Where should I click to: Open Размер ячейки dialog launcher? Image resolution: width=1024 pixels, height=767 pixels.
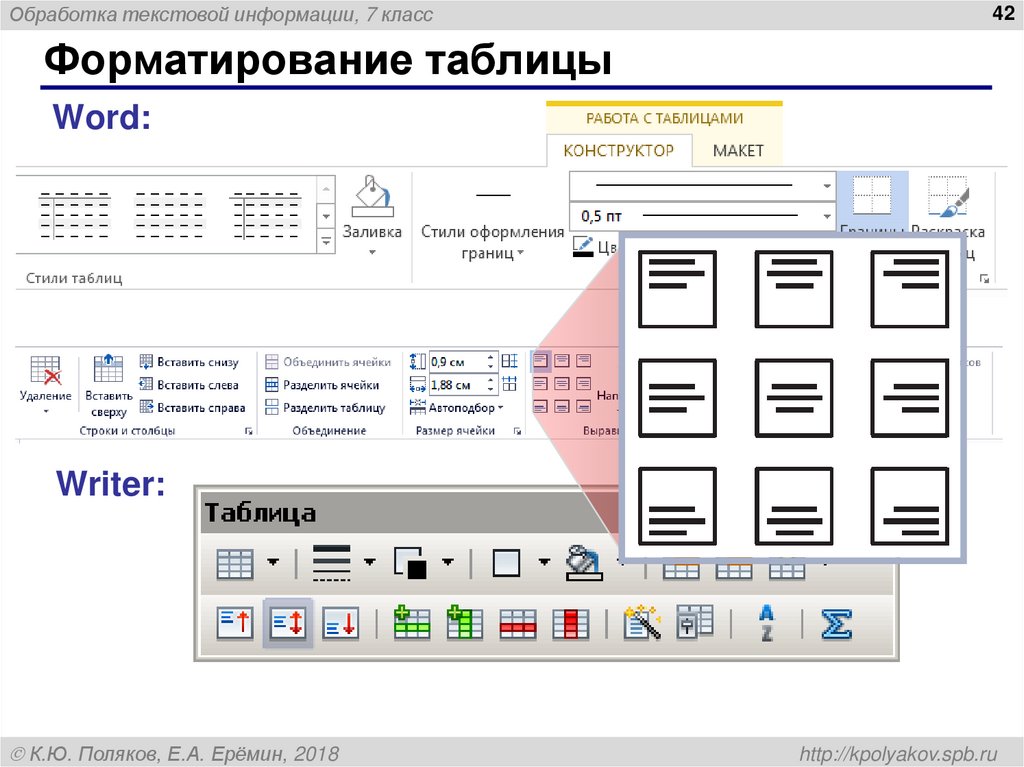(517, 431)
